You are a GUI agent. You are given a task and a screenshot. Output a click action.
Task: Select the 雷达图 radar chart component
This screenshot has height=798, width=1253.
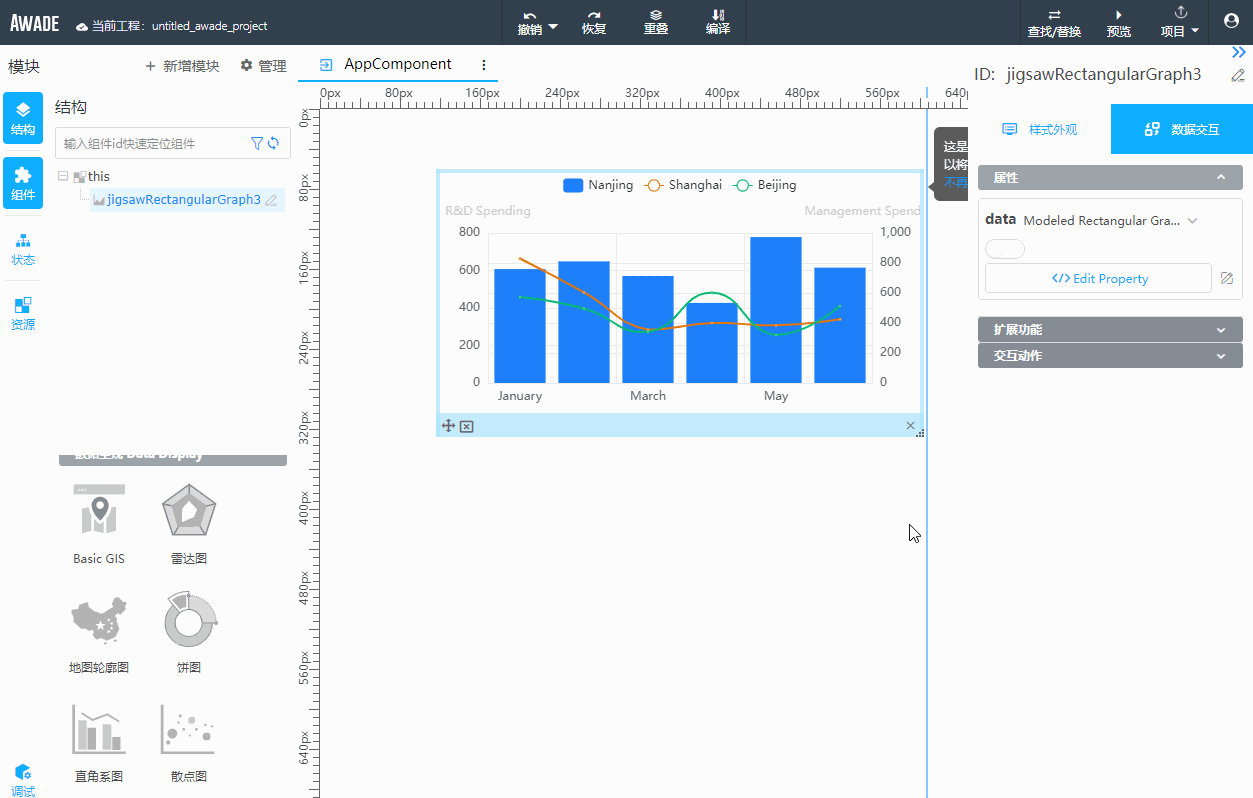coord(189,523)
